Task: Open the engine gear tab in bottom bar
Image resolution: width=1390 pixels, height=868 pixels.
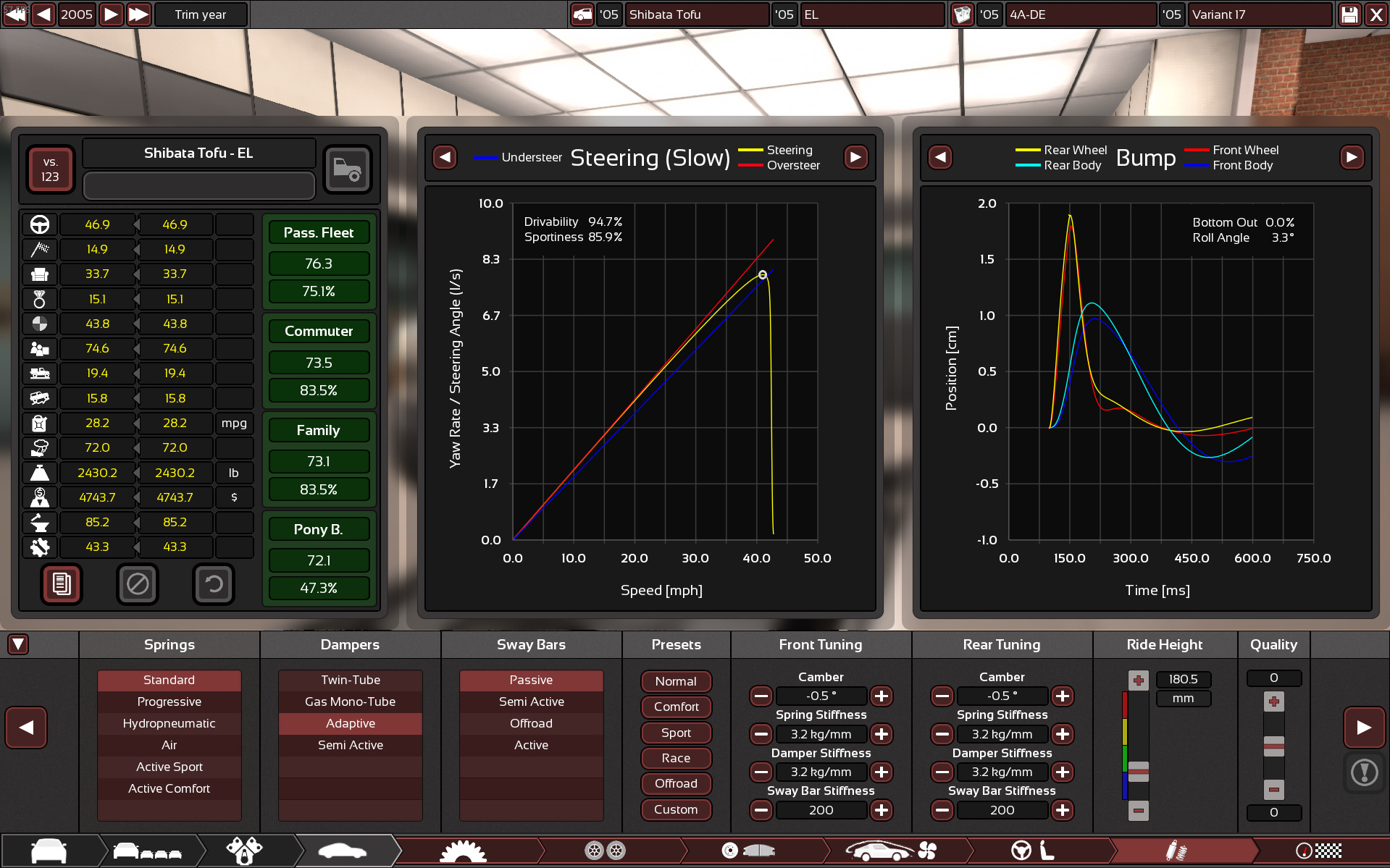Action: click(x=464, y=851)
